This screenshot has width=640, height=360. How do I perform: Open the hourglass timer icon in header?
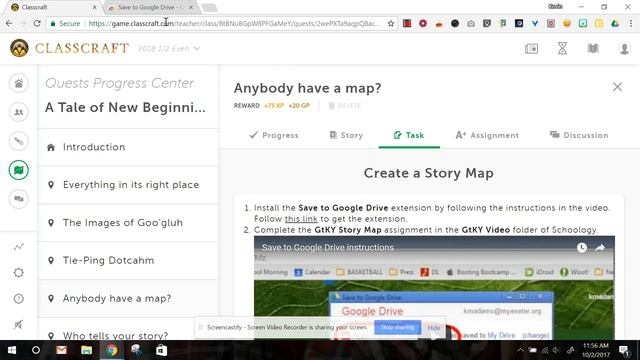[562, 49]
